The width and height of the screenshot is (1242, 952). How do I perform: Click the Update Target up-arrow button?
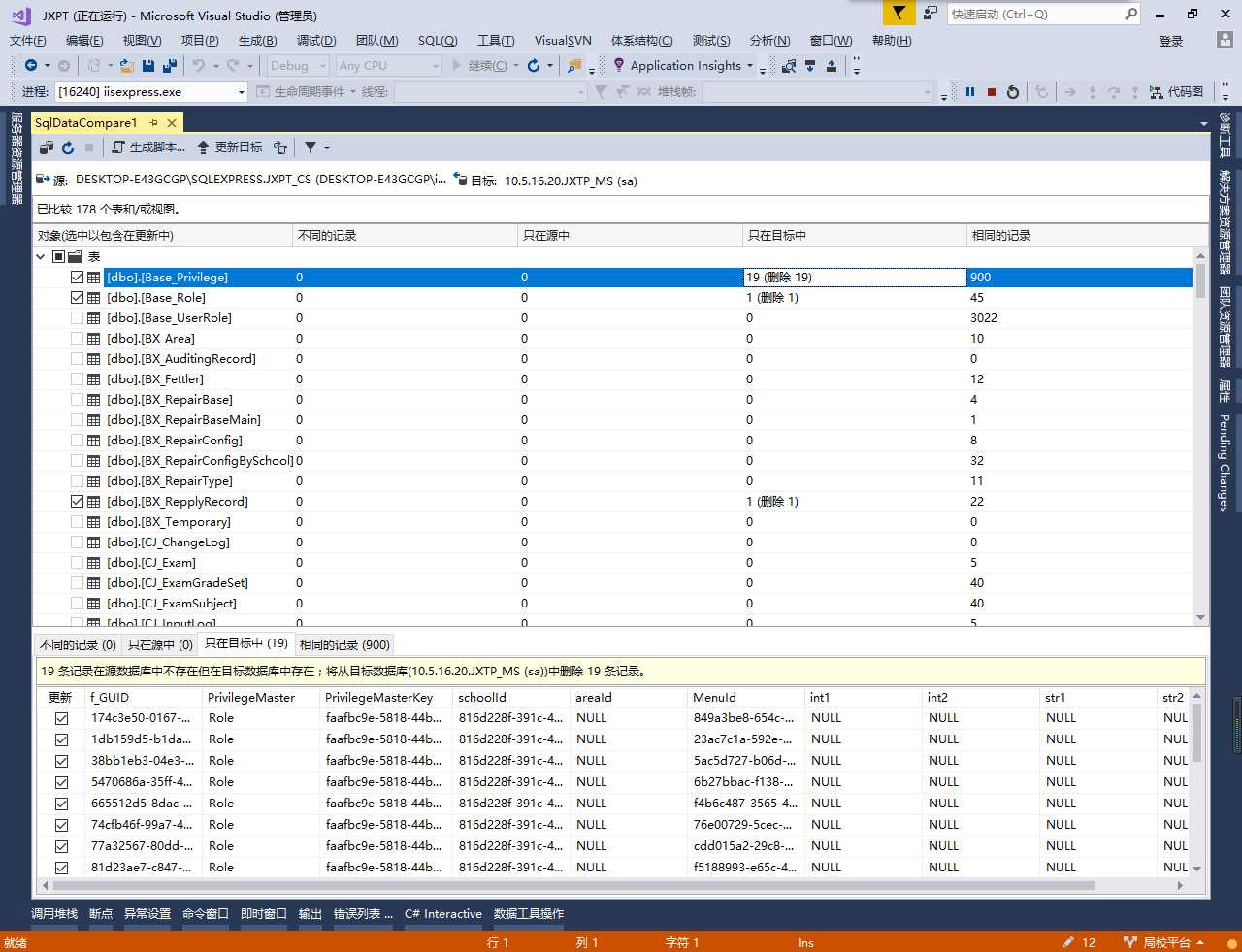point(229,148)
